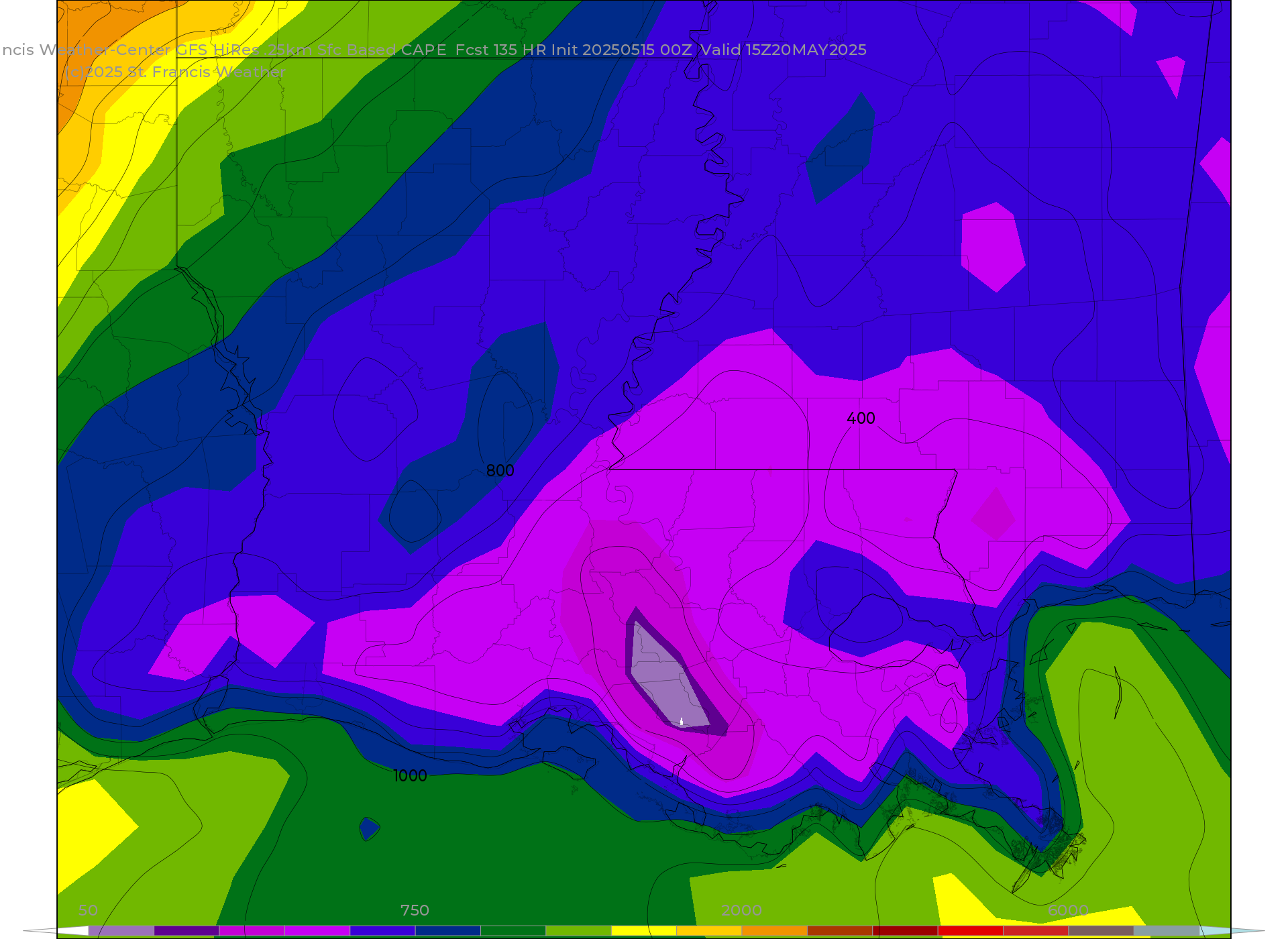The image size is (1288, 939).
Task: Select the magenta segment of the color bar
Action: click(252, 931)
